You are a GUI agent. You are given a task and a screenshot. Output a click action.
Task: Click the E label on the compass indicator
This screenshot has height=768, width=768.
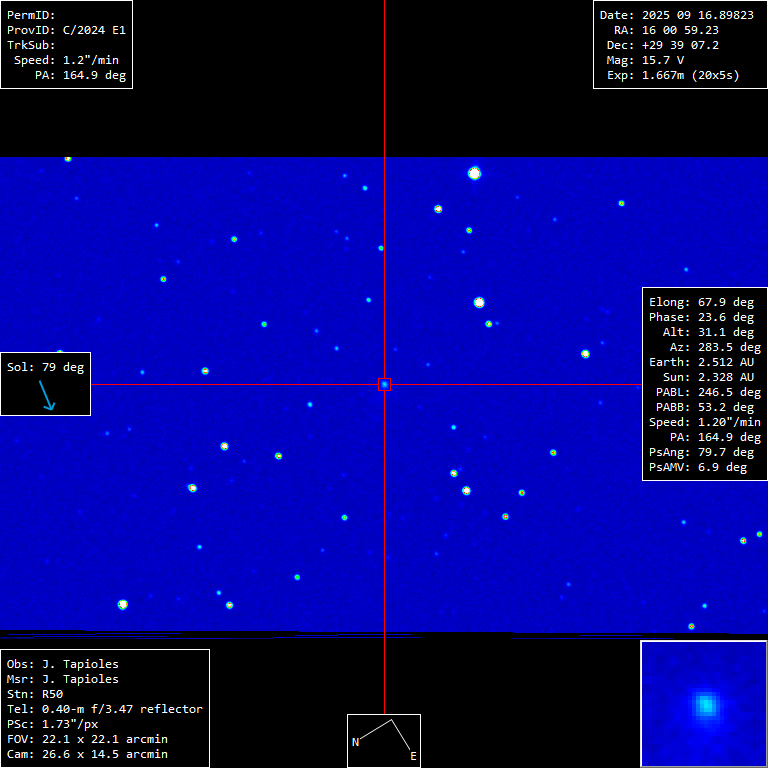(x=412, y=757)
